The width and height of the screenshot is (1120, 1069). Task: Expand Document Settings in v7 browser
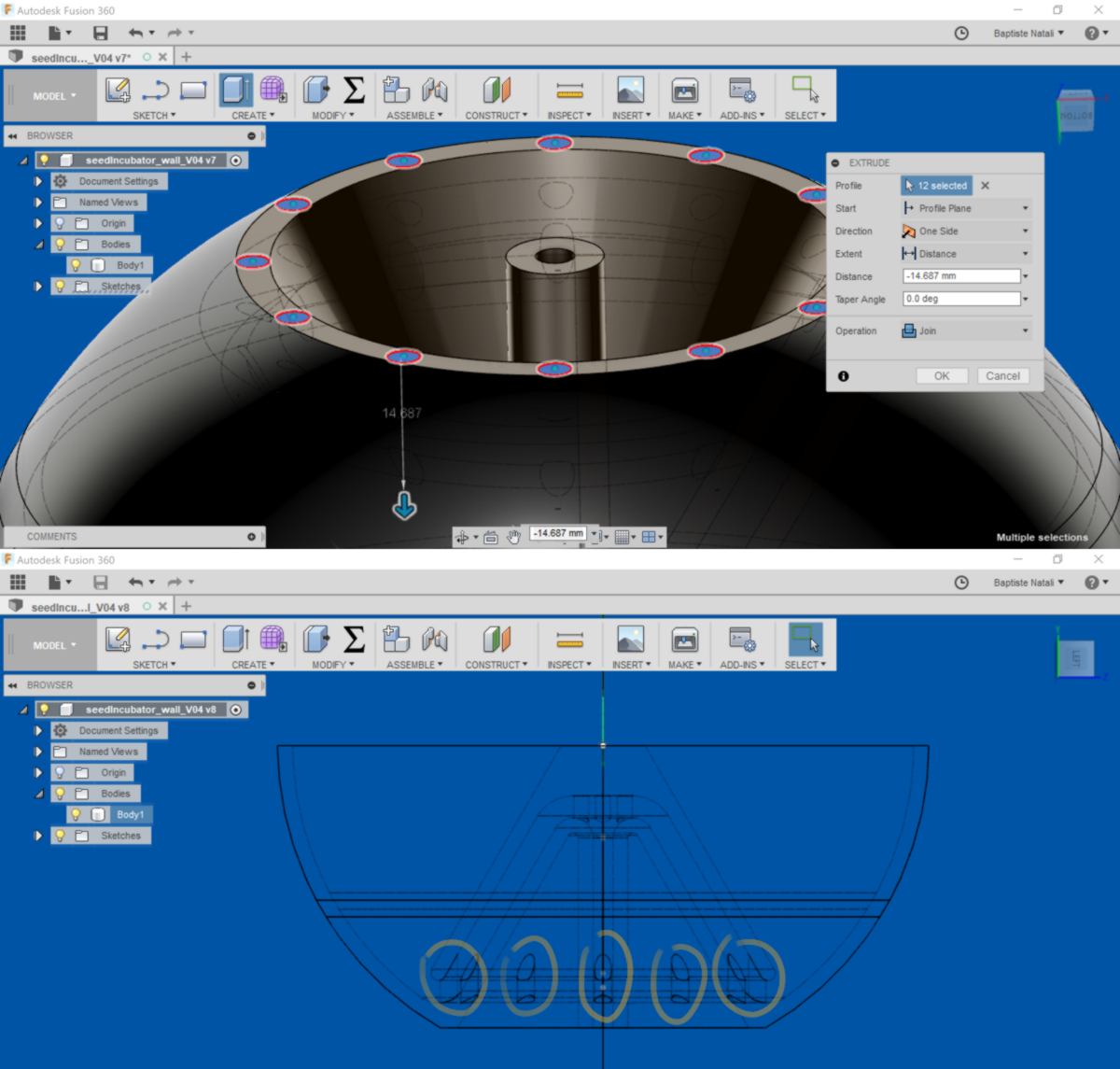point(38,181)
